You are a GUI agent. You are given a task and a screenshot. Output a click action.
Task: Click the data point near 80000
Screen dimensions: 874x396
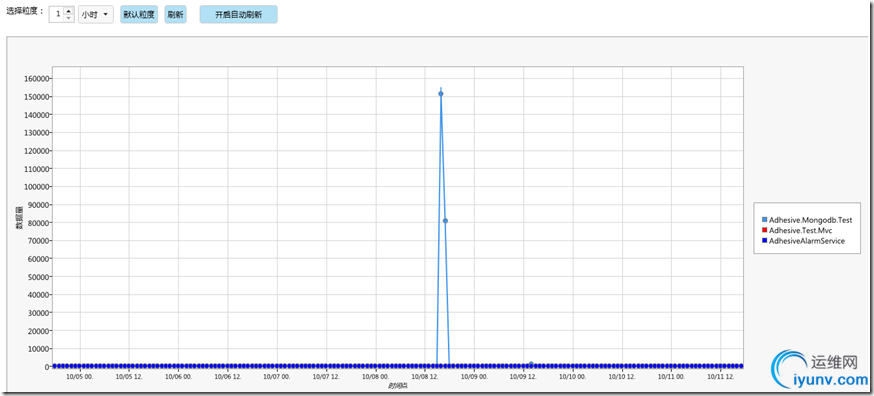(445, 221)
